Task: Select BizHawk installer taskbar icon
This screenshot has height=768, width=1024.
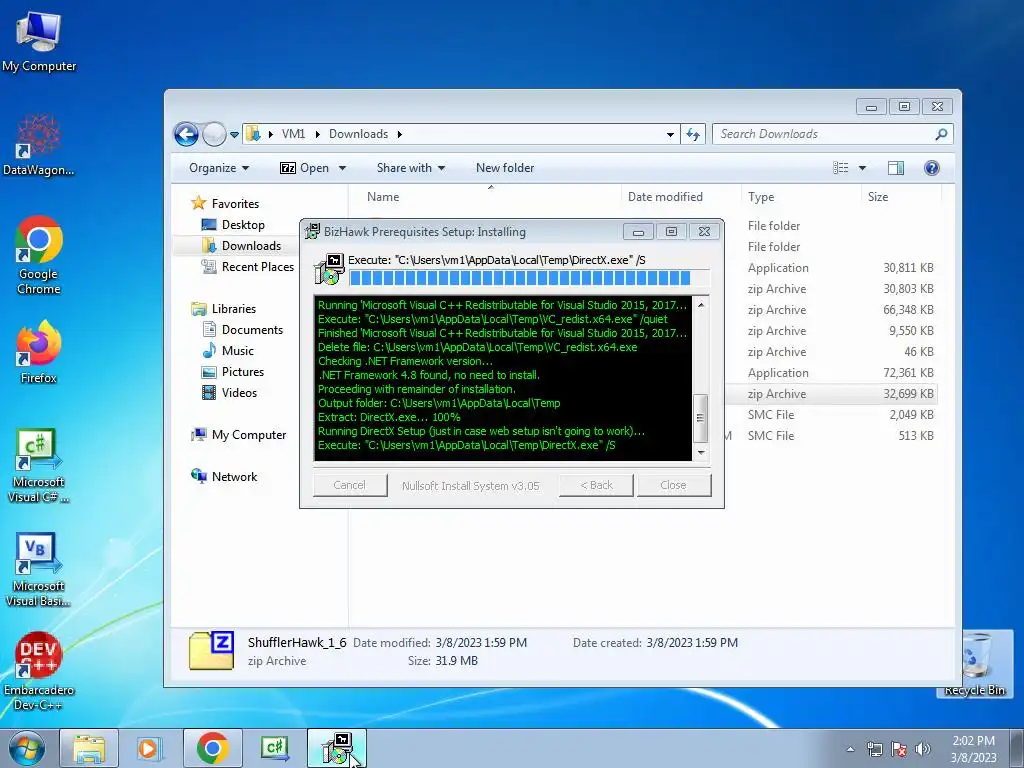Action: tap(337, 748)
